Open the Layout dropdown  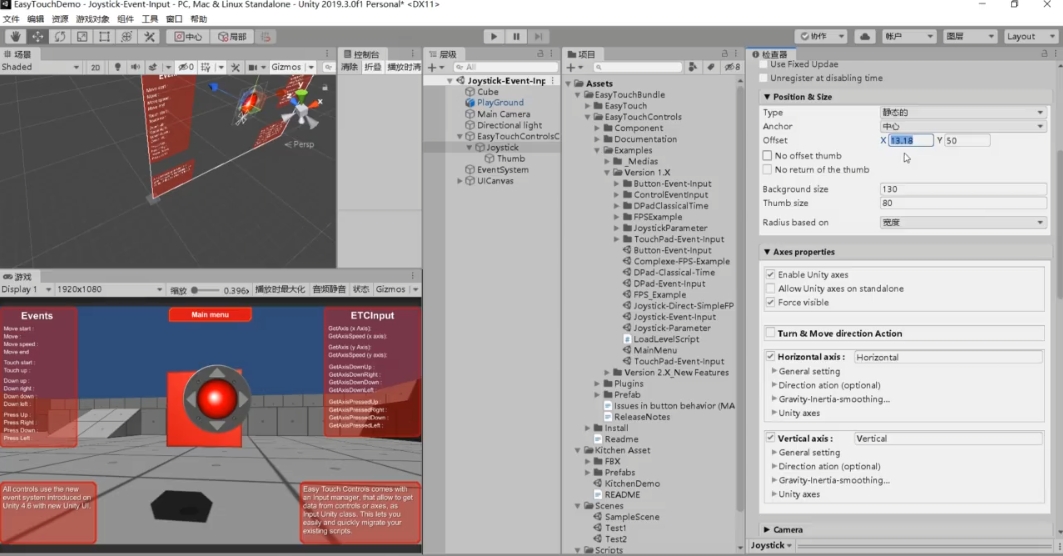pos(1029,37)
